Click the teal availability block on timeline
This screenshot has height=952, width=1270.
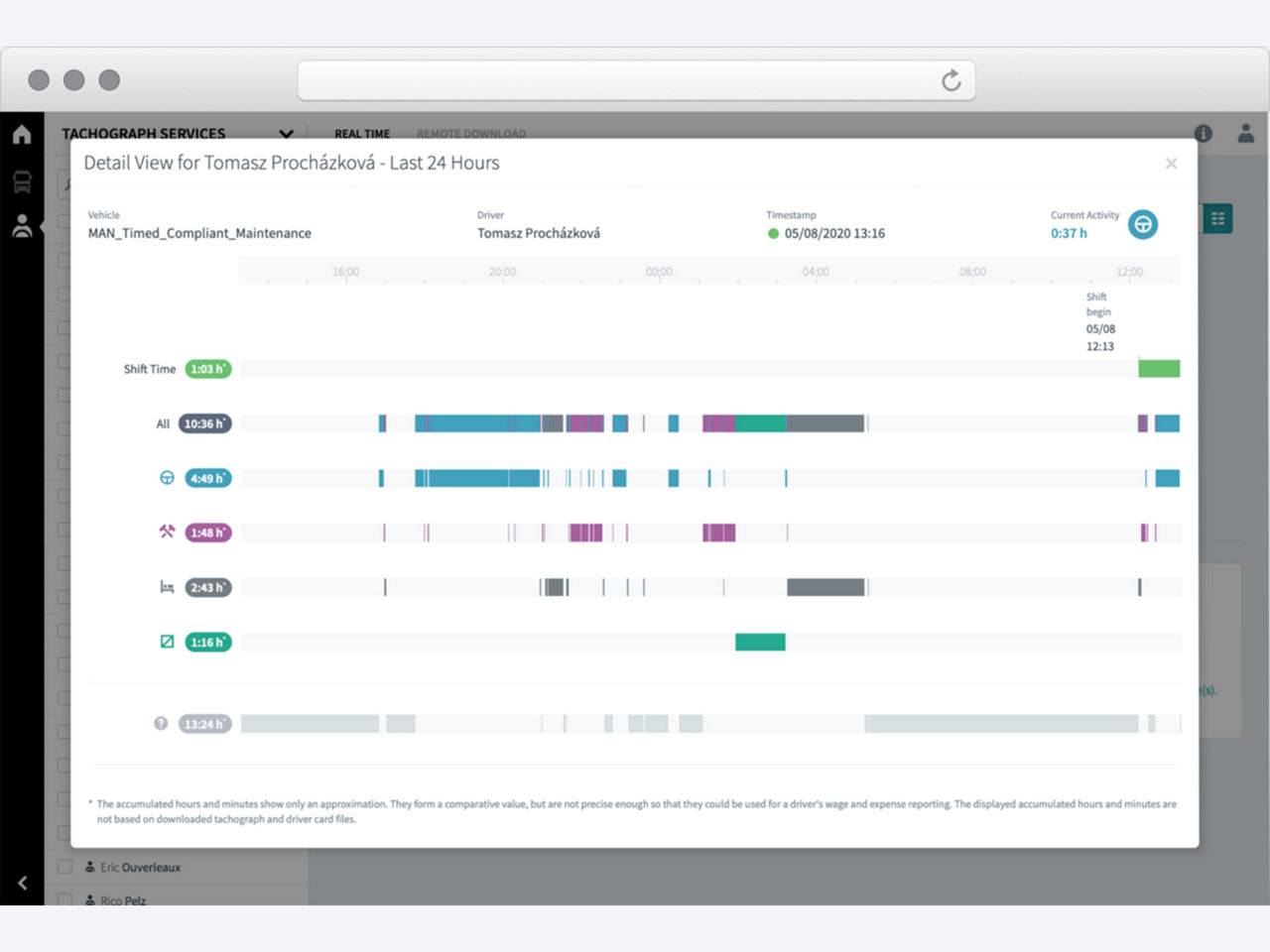[x=760, y=642]
